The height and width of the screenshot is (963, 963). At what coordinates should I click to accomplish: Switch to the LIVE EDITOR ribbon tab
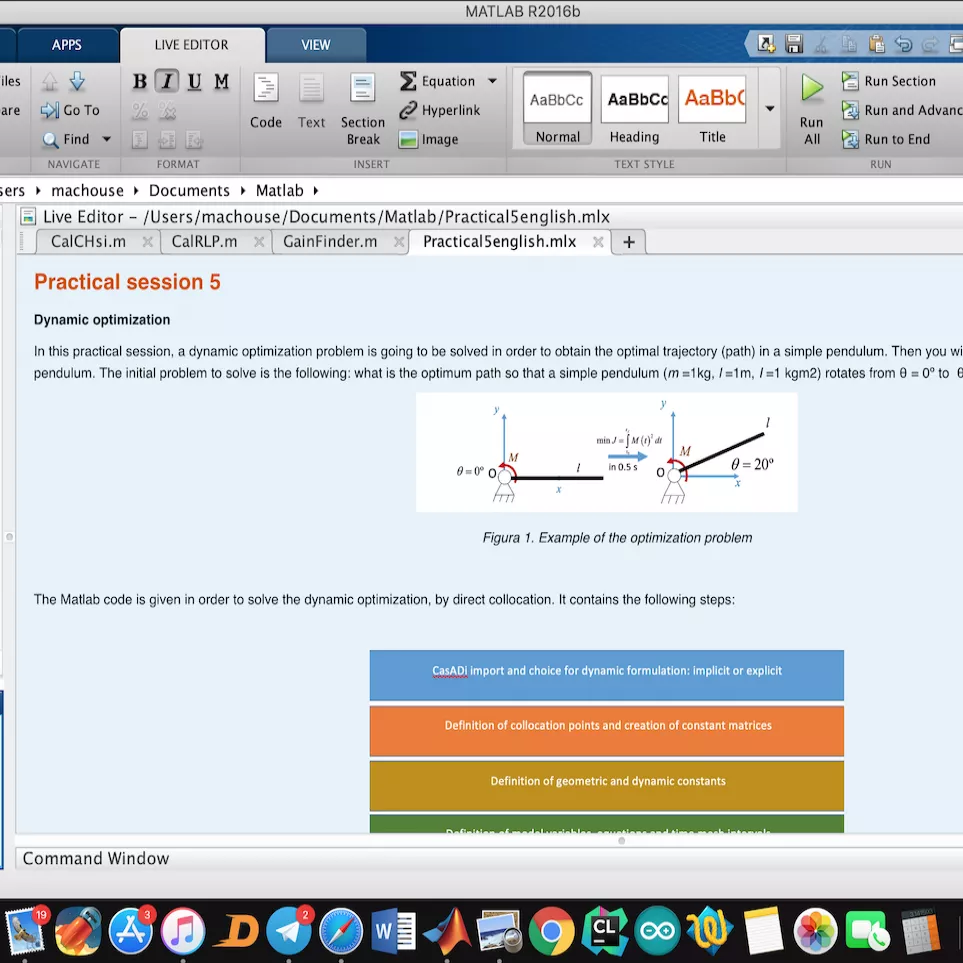[x=192, y=45]
